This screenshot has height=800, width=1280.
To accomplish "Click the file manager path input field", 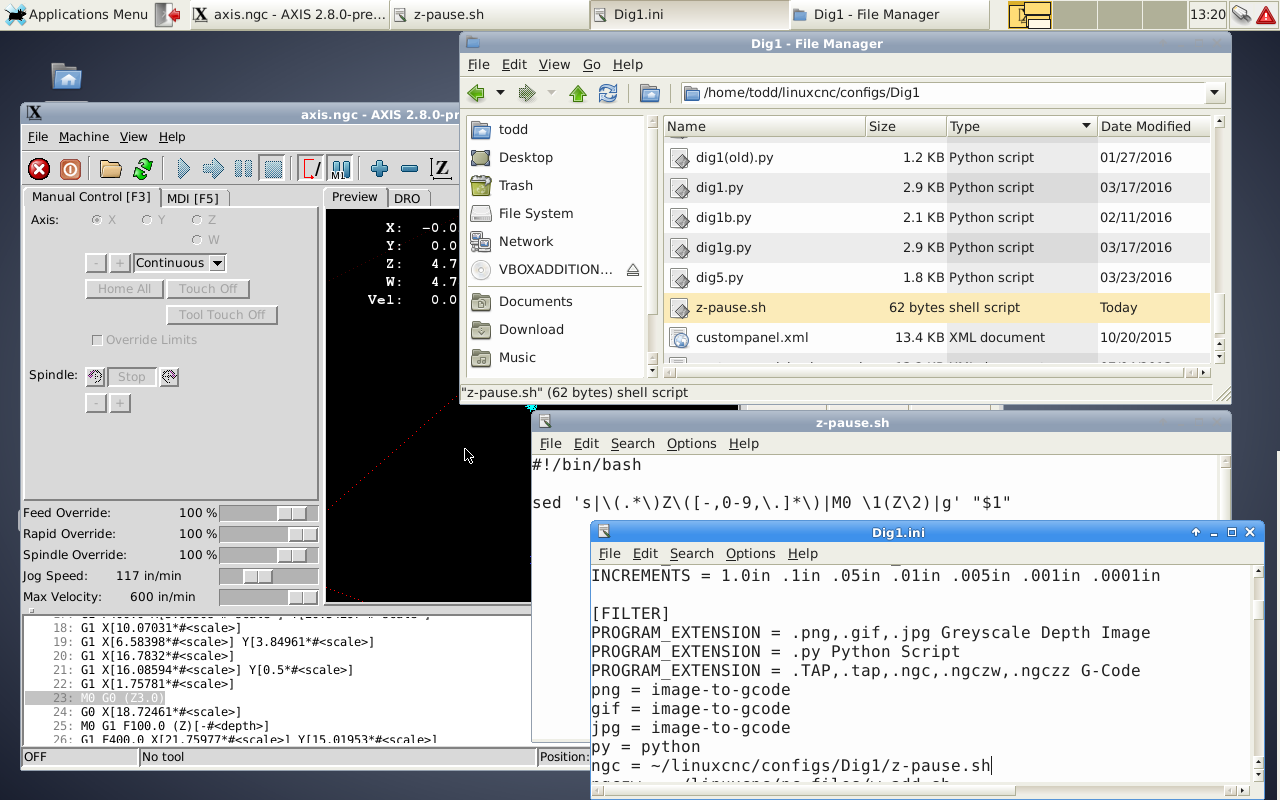I will [x=944, y=93].
